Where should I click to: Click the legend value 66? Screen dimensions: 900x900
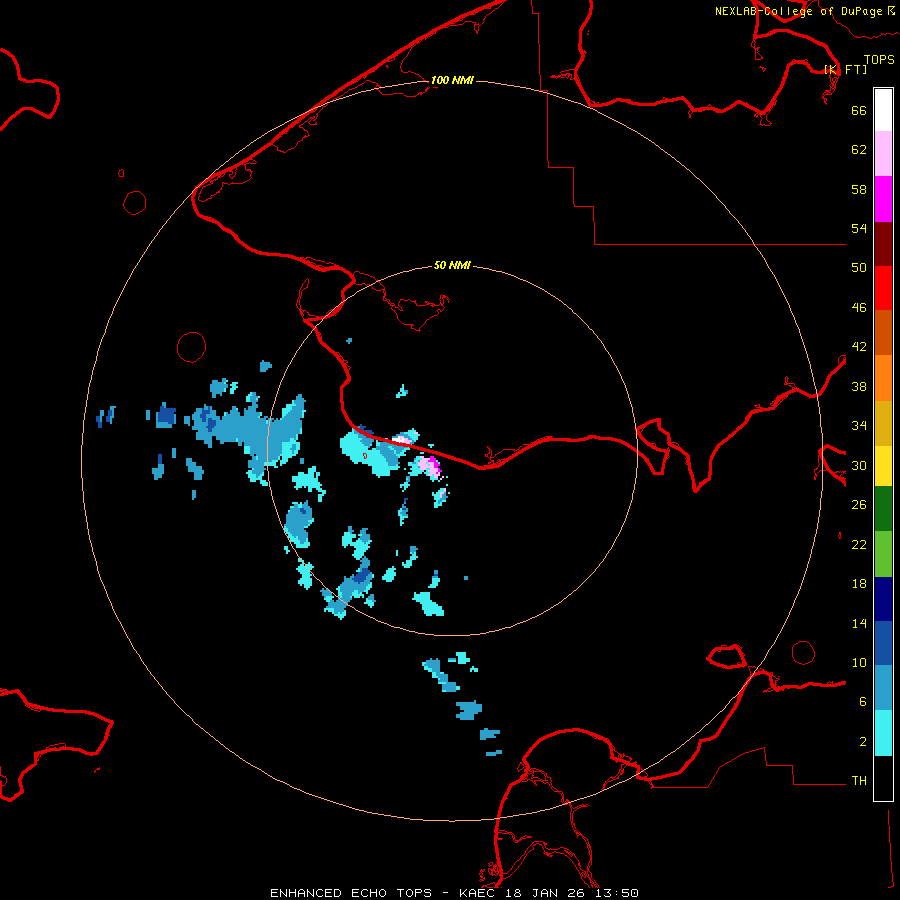coord(859,110)
